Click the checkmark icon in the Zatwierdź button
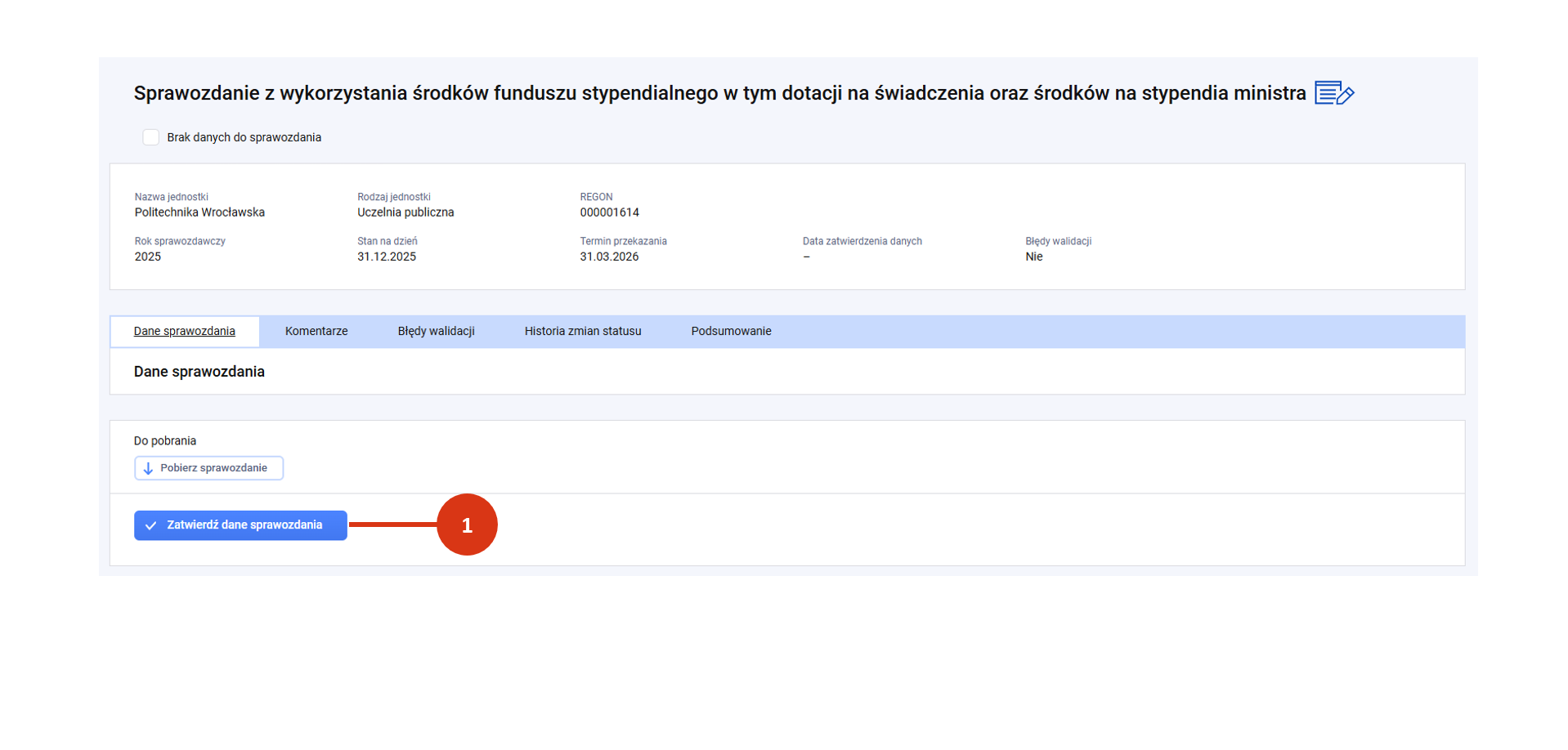The width and height of the screenshot is (1568, 750). coord(151,525)
